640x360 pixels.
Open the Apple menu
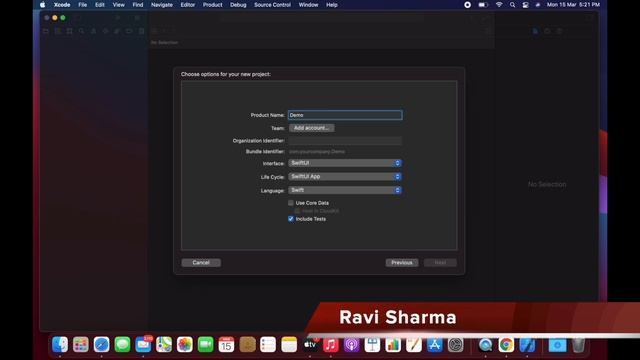42,5
